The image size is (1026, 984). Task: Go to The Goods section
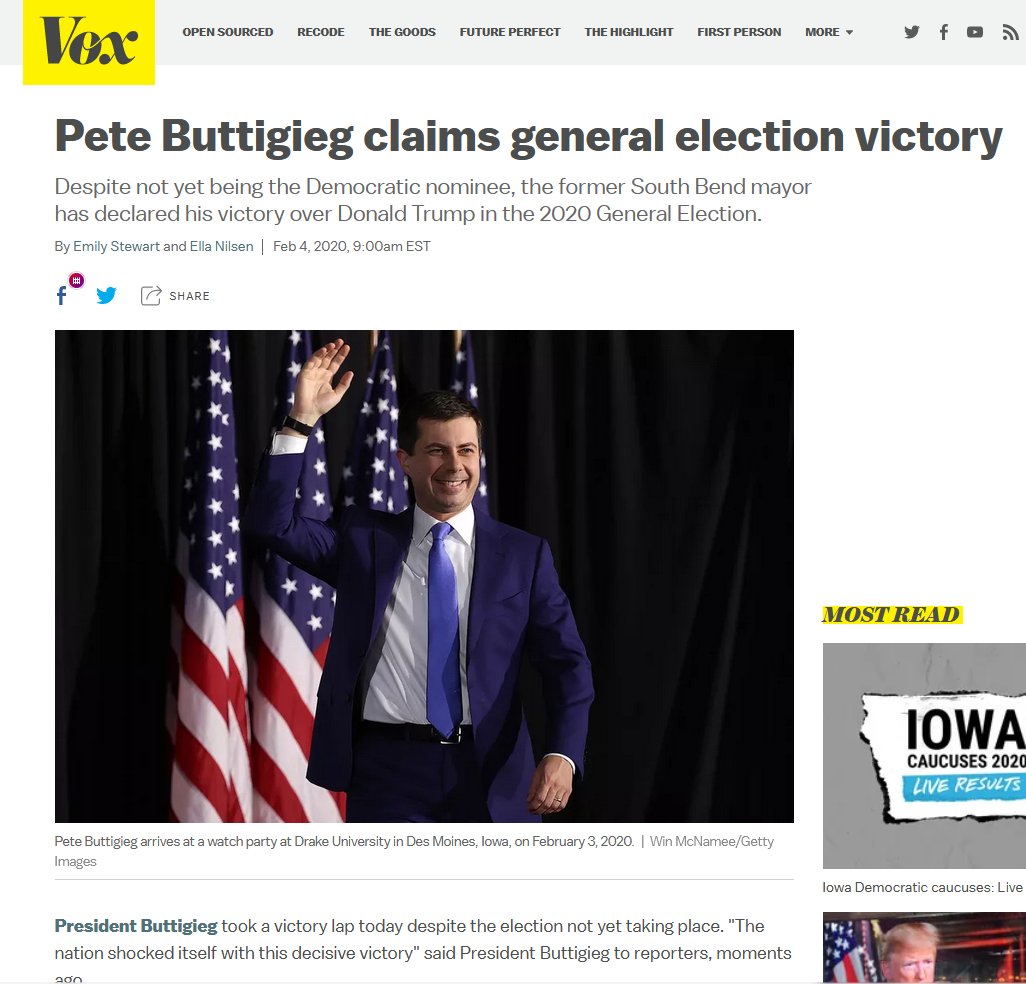click(x=402, y=32)
